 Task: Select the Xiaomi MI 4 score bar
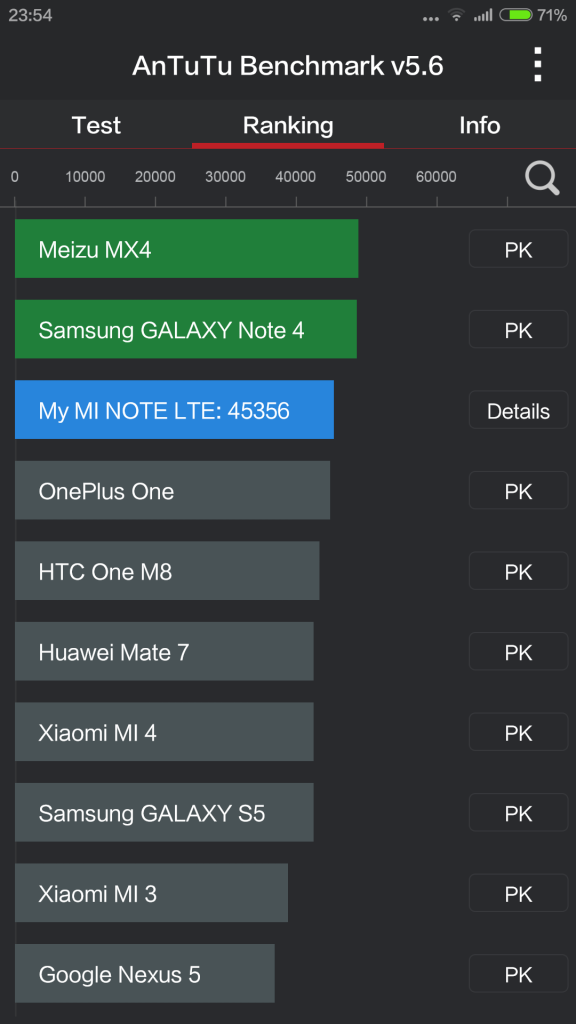pos(165,732)
